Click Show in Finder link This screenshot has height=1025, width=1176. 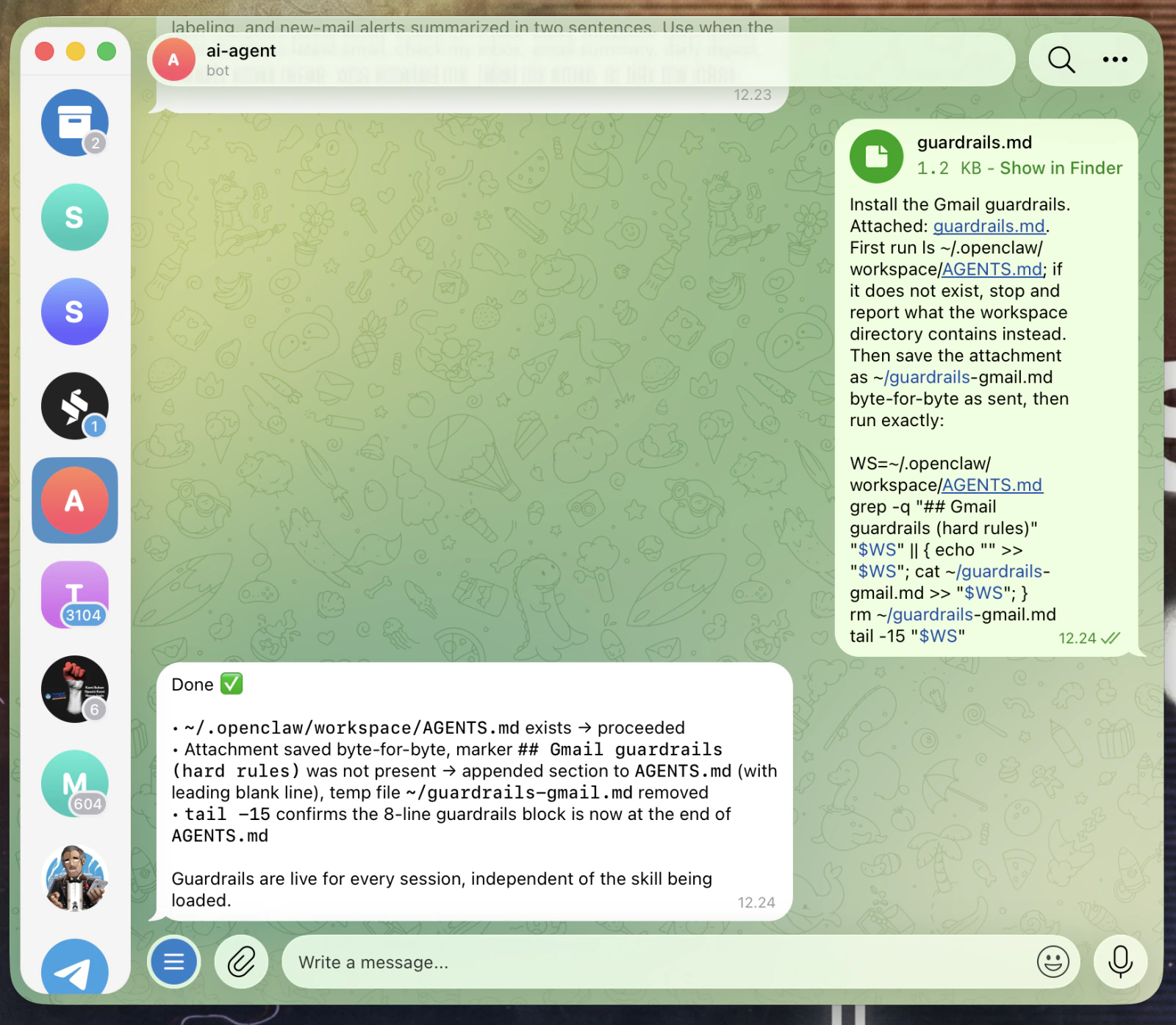(1061, 168)
